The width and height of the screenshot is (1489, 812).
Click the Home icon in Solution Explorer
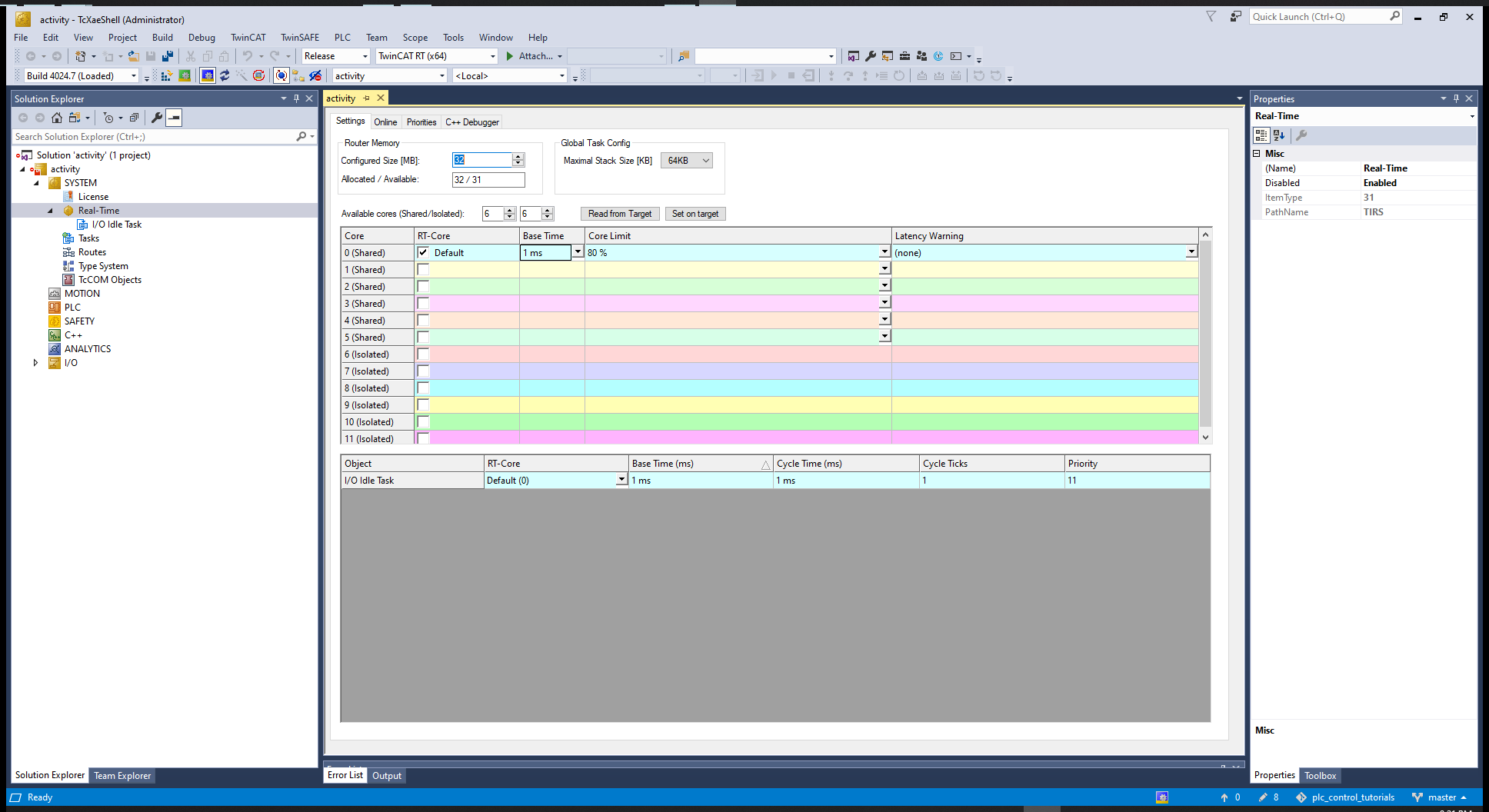pyautogui.click(x=57, y=118)
